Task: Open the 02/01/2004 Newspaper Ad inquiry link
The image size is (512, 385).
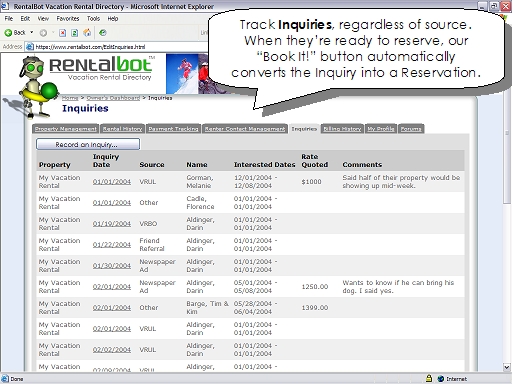Action: coord(112,287)
